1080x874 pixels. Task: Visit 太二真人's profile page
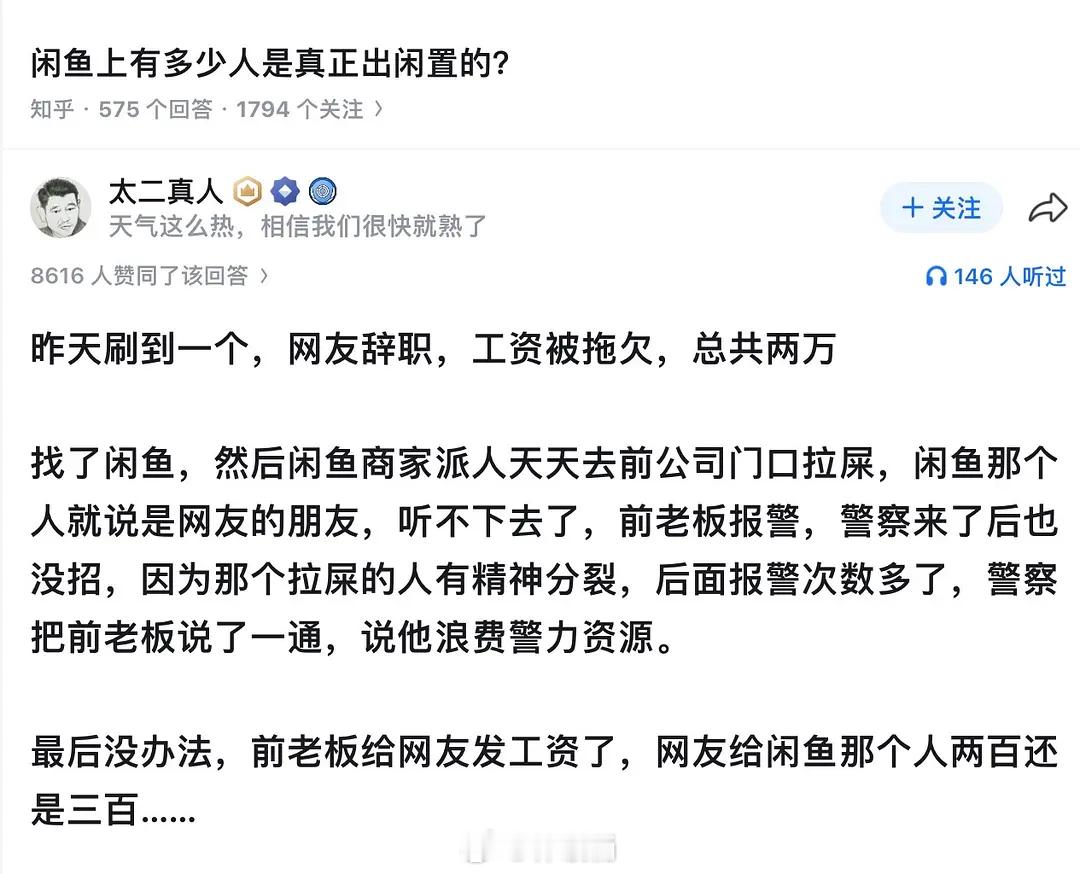pyautogui.click(x=164, y=191)
